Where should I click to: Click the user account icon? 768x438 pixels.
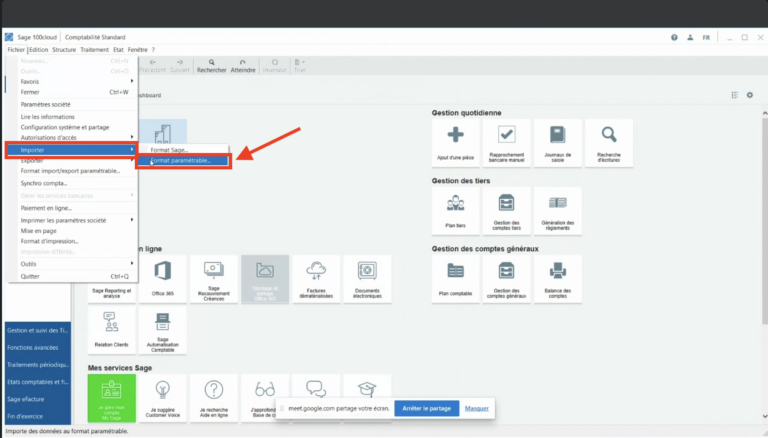coord(690,37)
